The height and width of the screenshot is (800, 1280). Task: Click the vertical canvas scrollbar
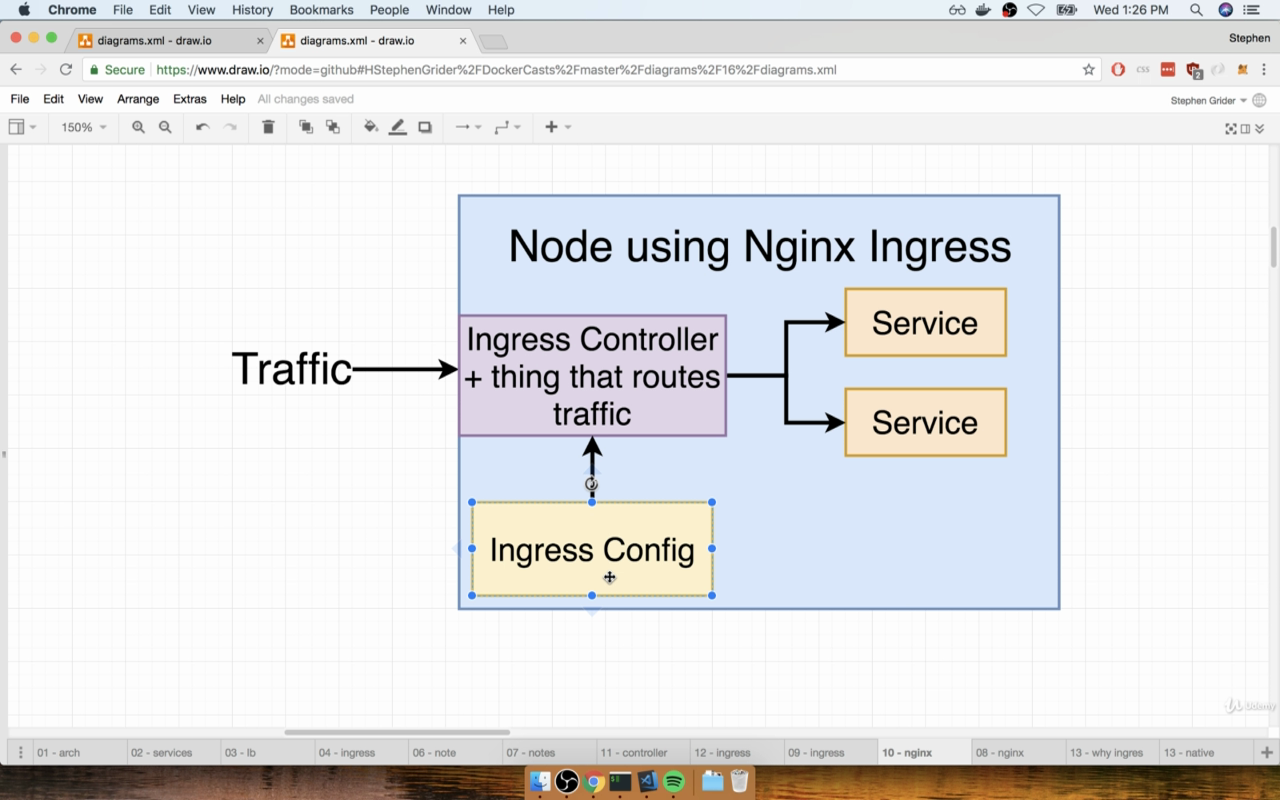[1273, 248]
